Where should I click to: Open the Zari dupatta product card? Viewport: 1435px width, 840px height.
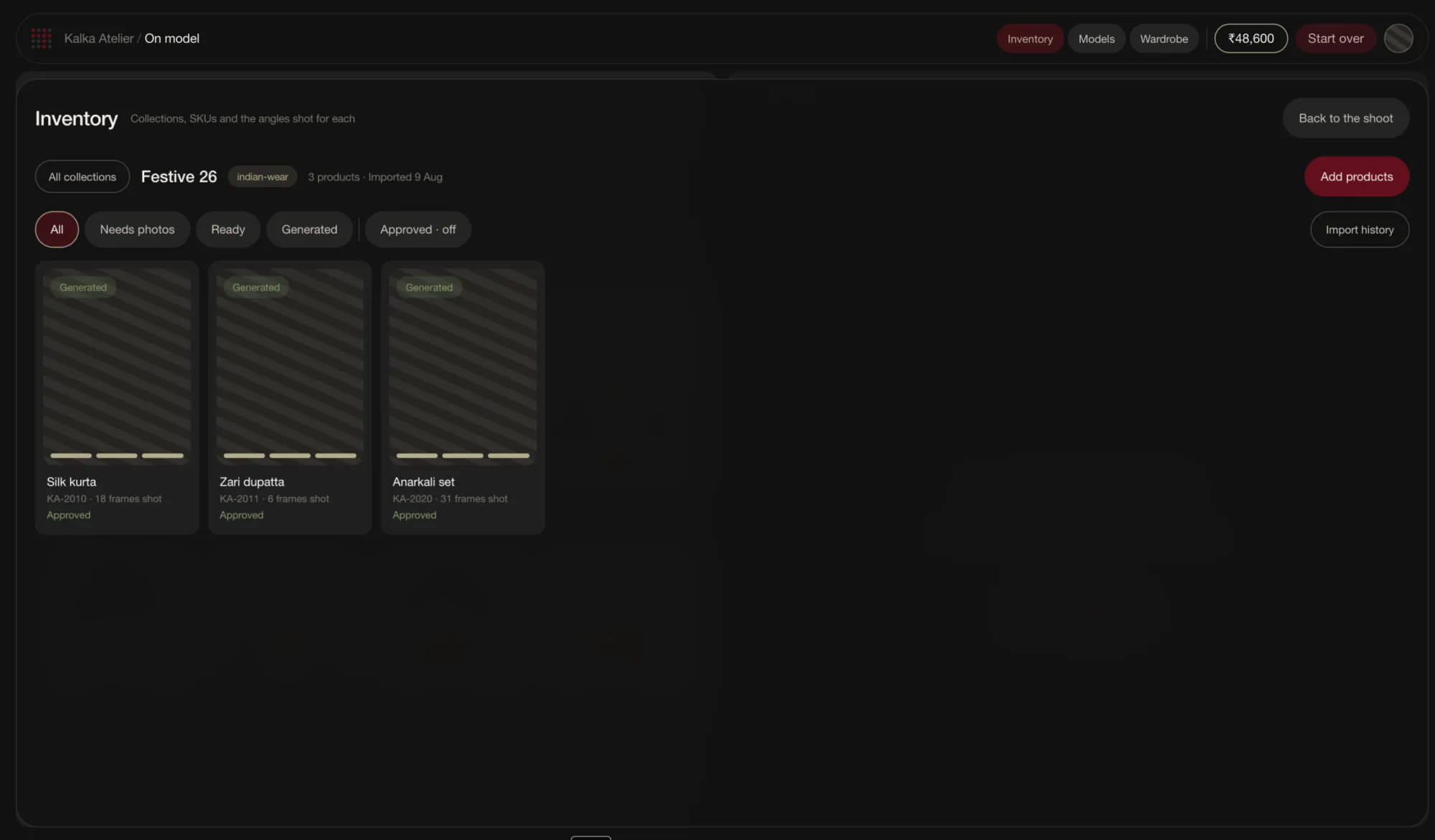(290, 397)
